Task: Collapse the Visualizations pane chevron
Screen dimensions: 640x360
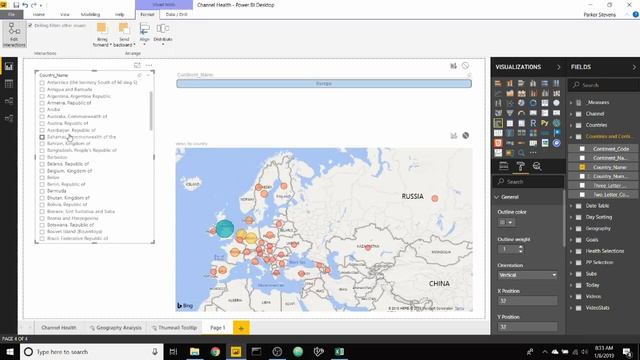Action: click(559, 67)
